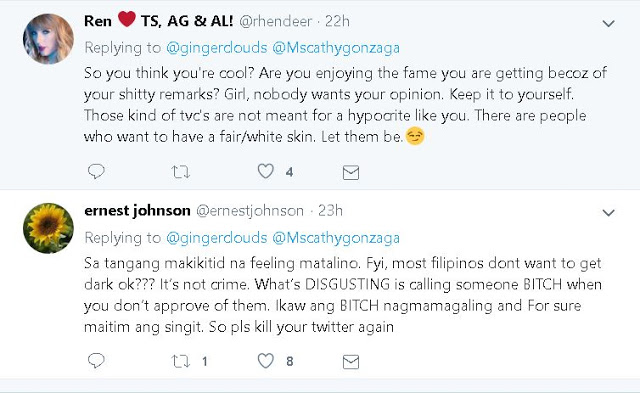View the 22h timestamp on Ren's tweet
This screenshot has height=393, width=640.
(x=337, y=21)
